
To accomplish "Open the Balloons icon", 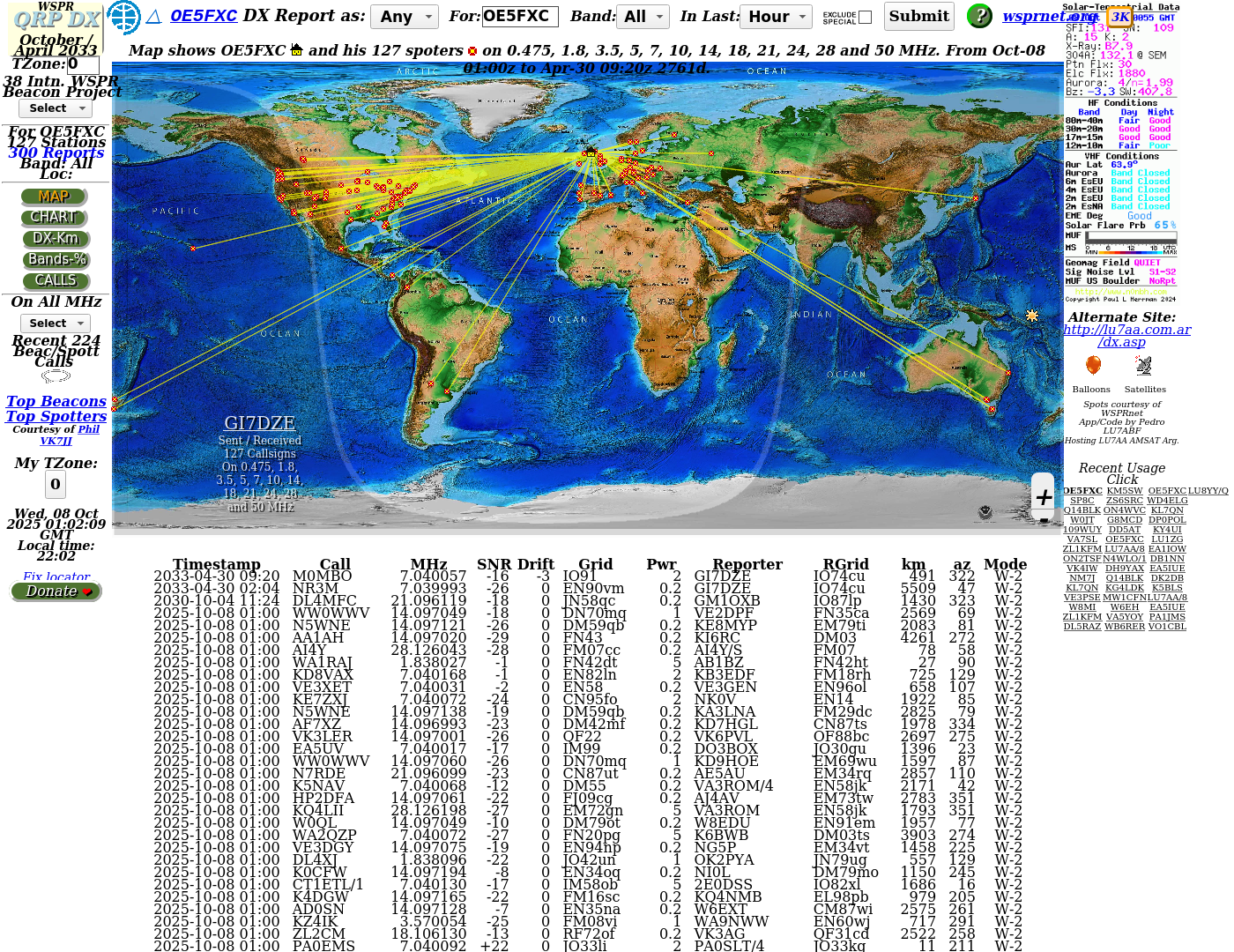I will point(1093,366).
